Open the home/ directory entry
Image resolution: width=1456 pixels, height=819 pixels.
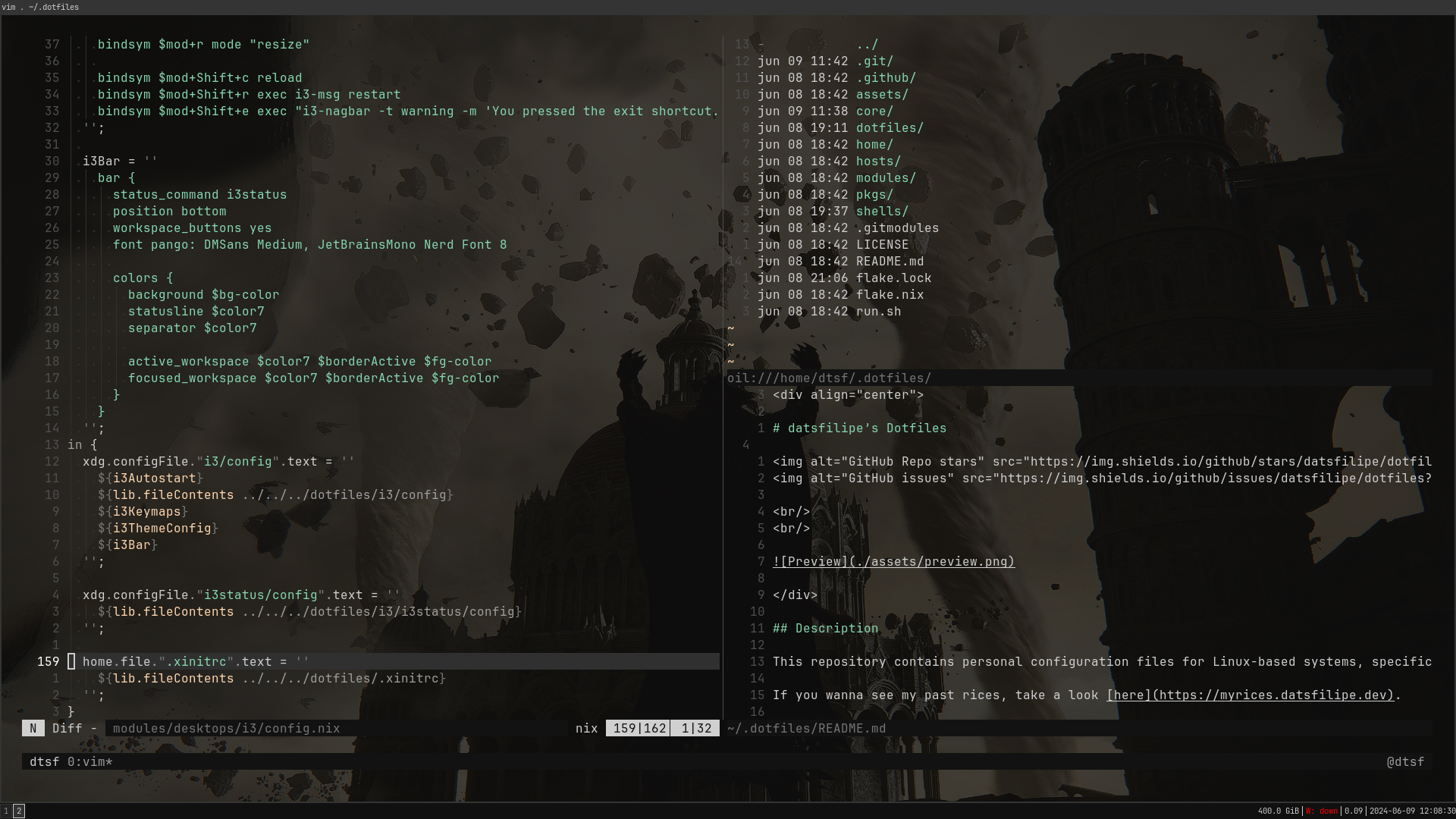pos(874,145)
